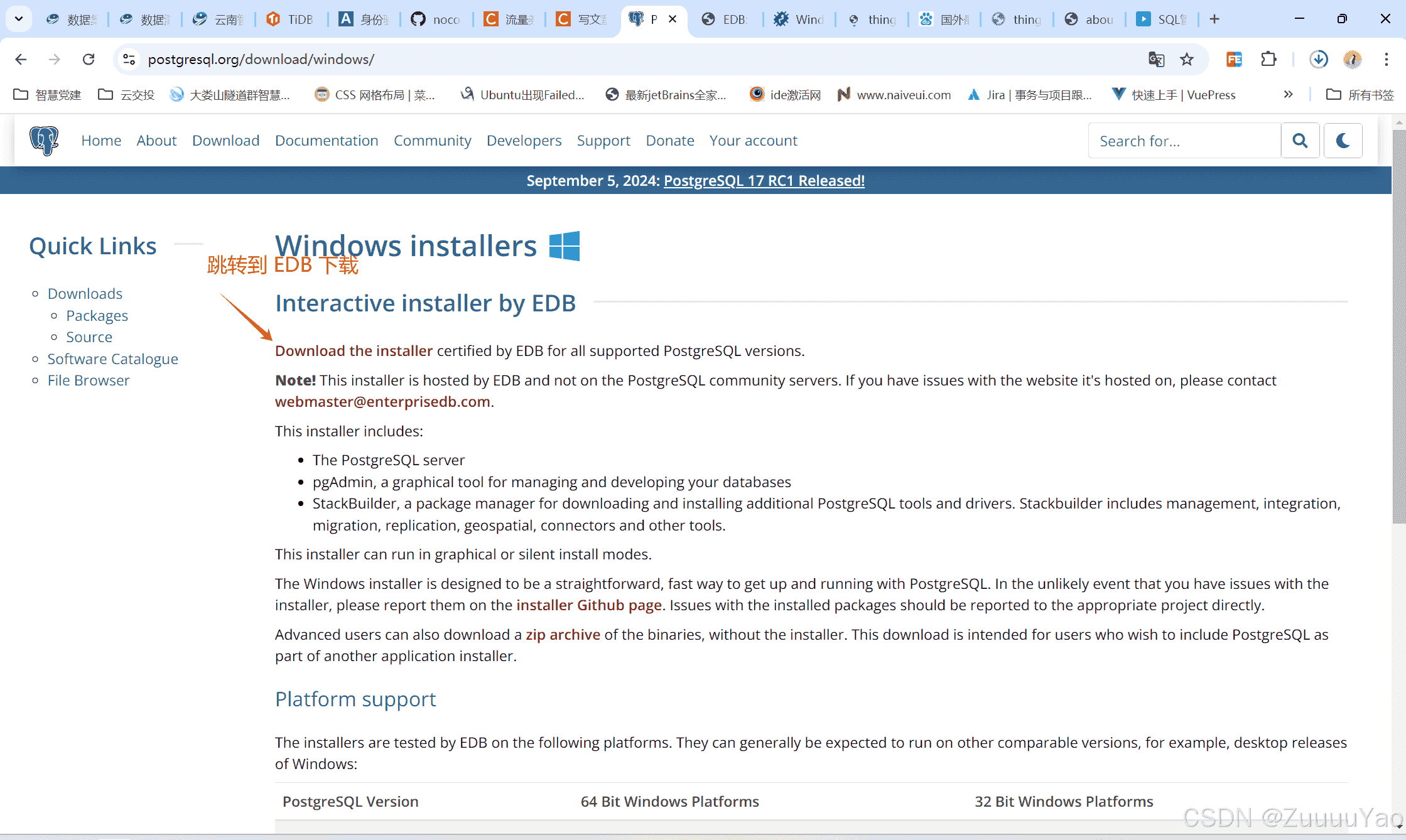Open the Community nav item
The height and width of the screenshot is (840, 1406).
(432, 140)
